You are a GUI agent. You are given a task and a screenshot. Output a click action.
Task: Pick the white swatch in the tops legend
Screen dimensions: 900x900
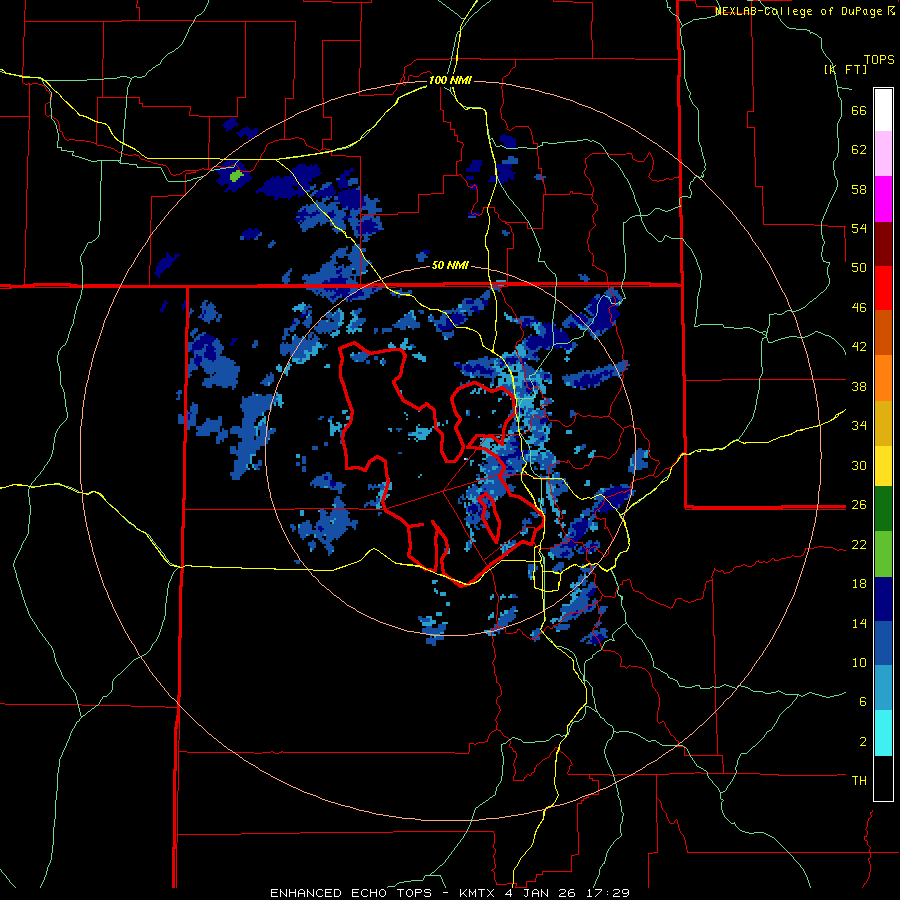tap(883, 110)
